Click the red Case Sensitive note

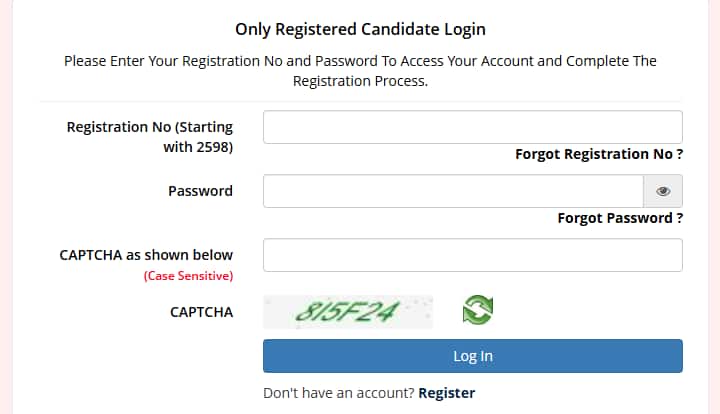[188, 275]
